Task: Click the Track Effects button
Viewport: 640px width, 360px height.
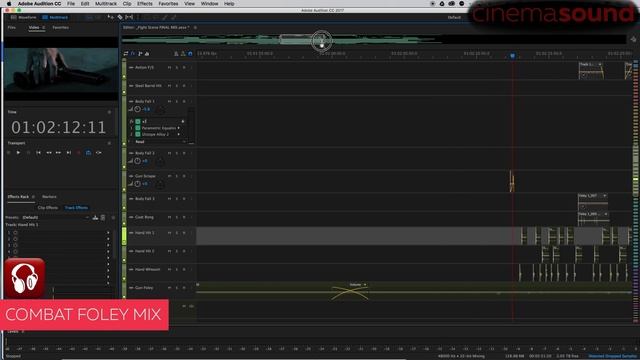Action: point(76,208)
